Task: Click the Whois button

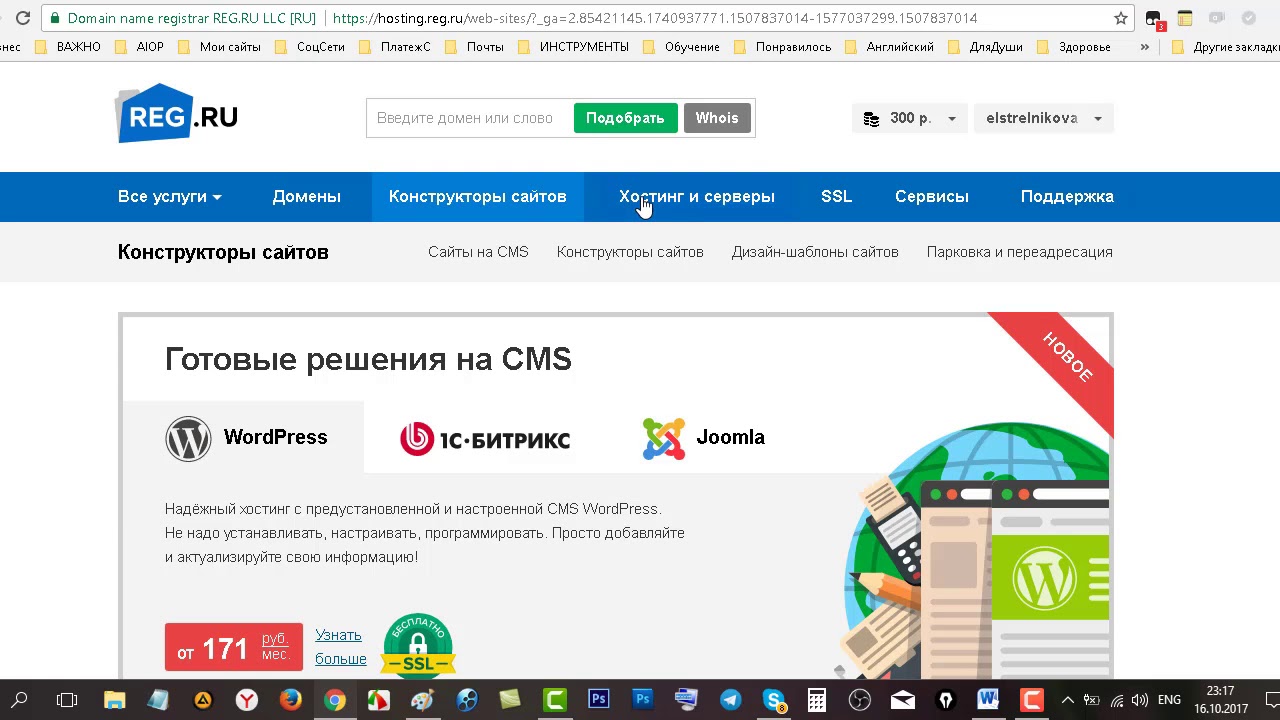Action: click(x=717, y=118)
